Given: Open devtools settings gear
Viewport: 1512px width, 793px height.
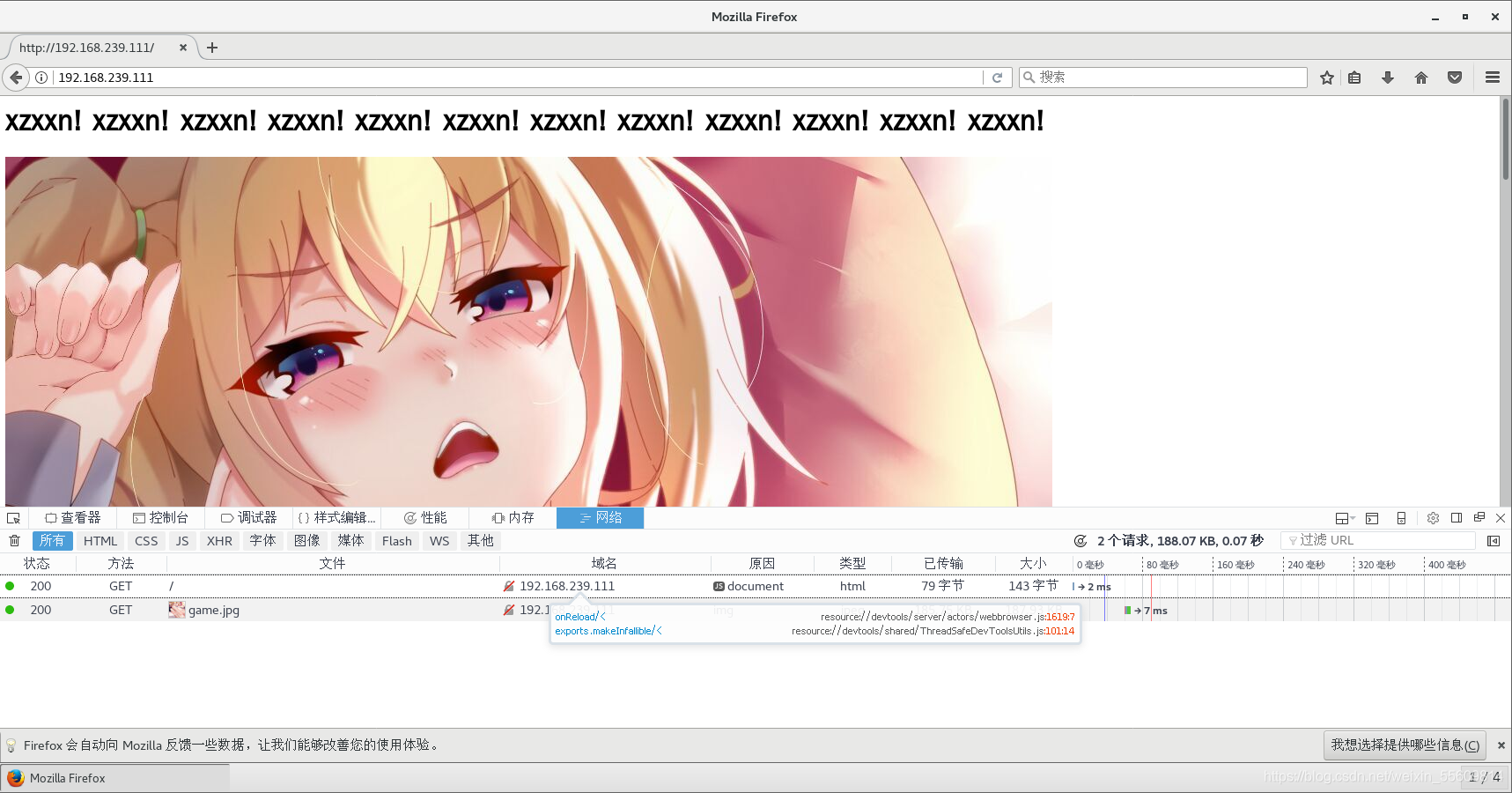Looking at the screenshot, I should pyautogui.click(x=1433, y=518).
